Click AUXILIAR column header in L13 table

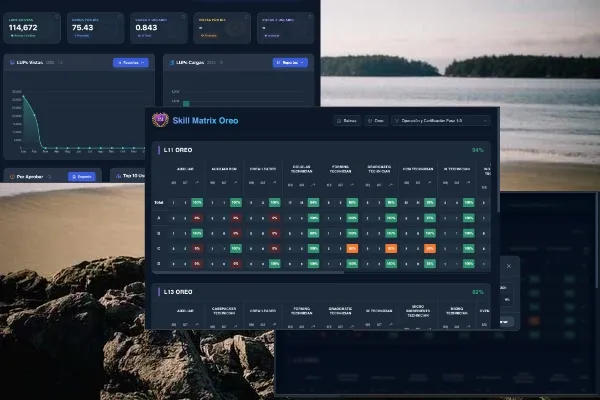pos(185,311)
